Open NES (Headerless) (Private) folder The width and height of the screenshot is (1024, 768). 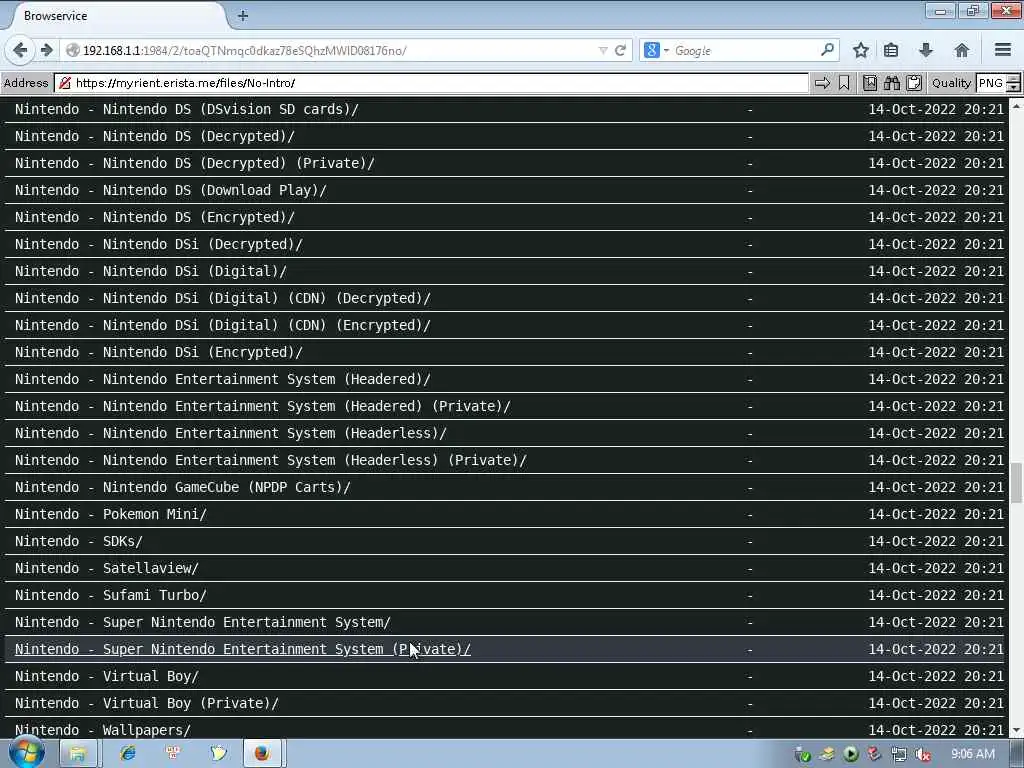tap(270, 460)
